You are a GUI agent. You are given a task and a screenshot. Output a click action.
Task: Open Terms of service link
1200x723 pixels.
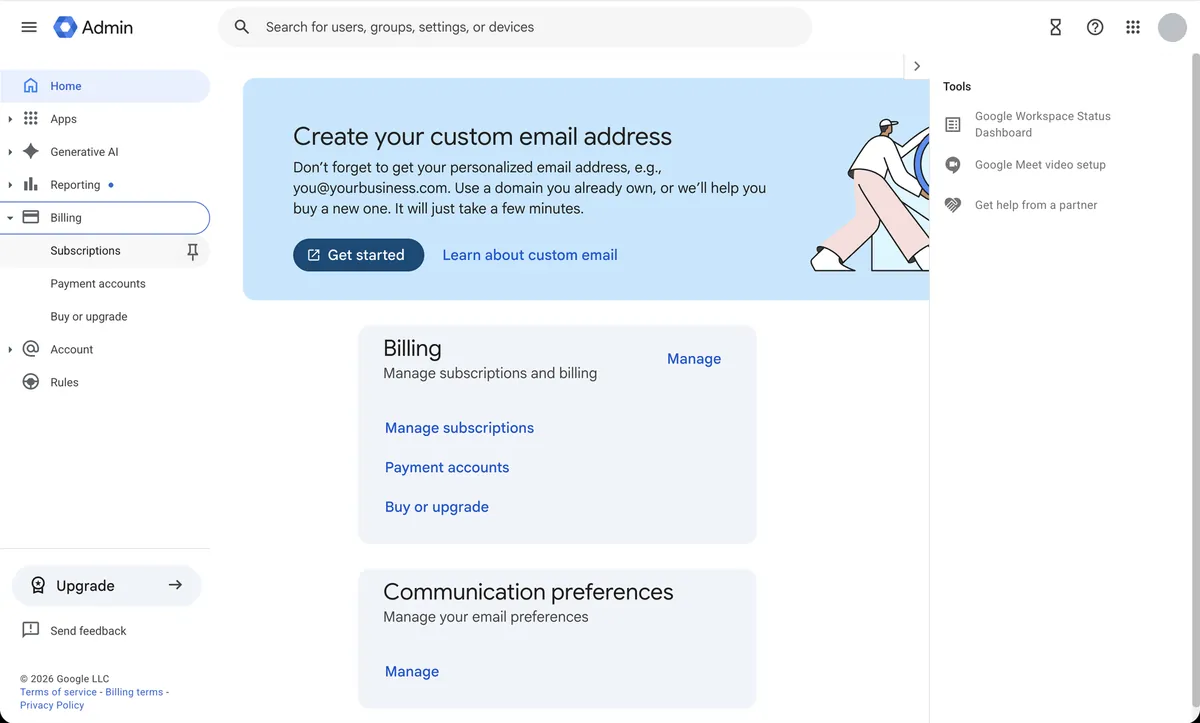(x=58, y=692)
